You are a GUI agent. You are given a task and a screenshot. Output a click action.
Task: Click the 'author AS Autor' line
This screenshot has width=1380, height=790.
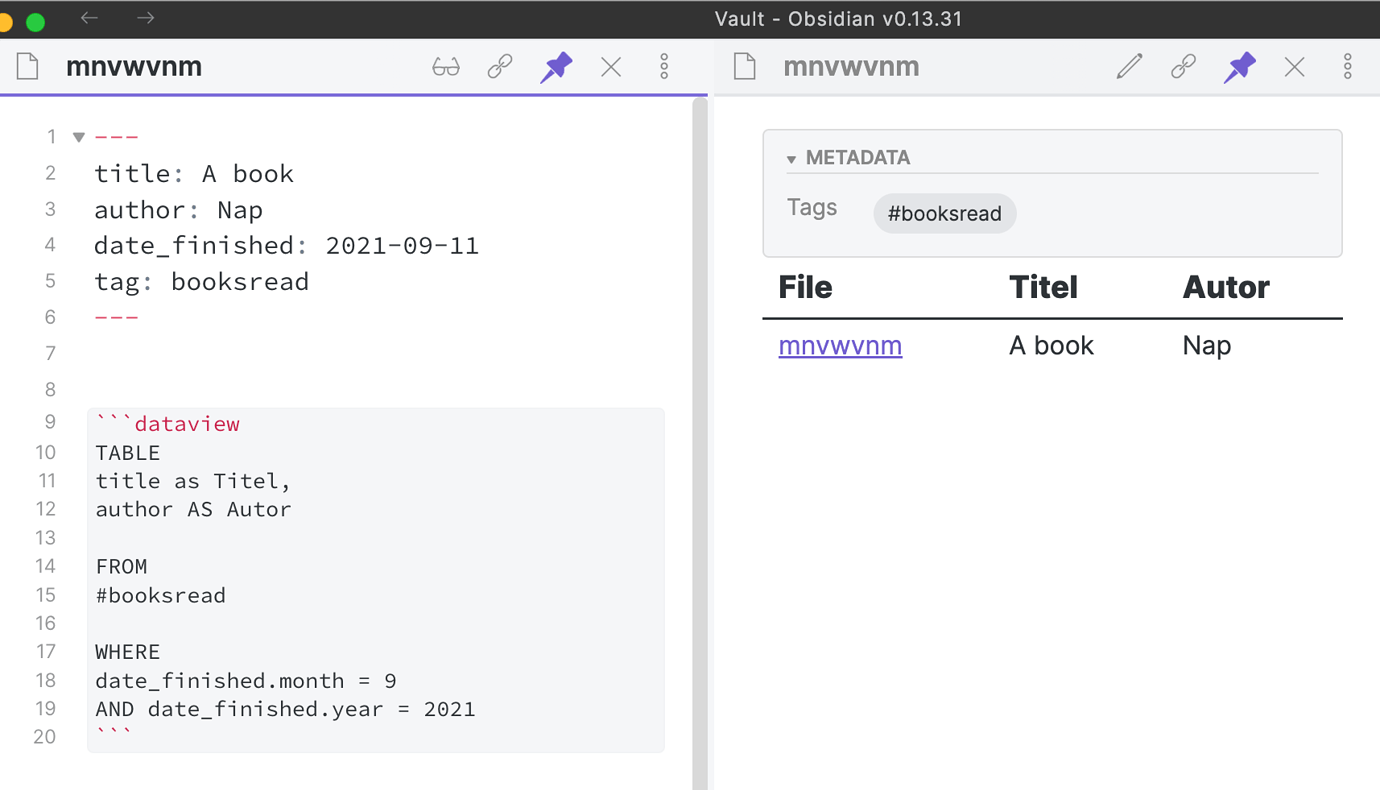coord(193,509)
